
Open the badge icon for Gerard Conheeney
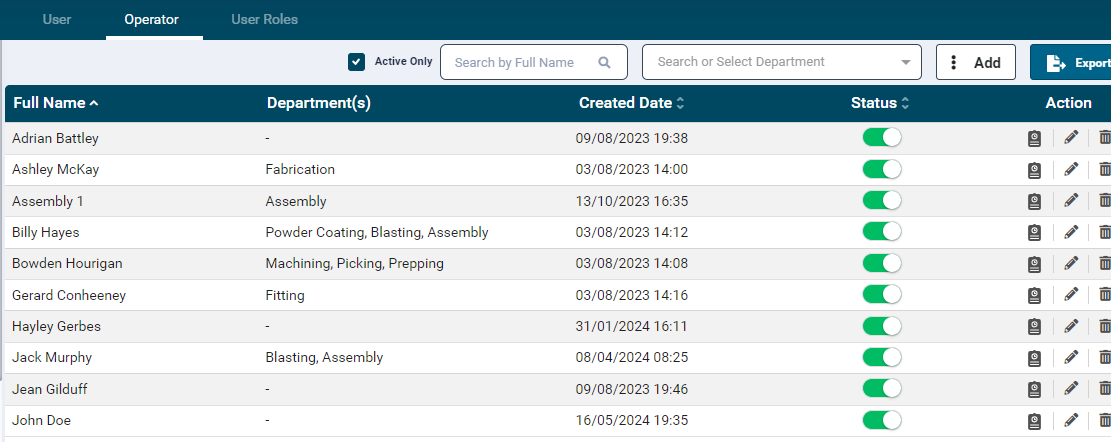[x=1035, y=296]
